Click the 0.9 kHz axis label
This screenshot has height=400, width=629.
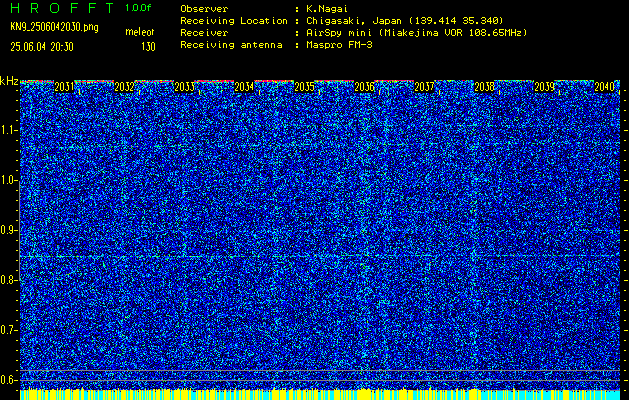tap(8, 230)
